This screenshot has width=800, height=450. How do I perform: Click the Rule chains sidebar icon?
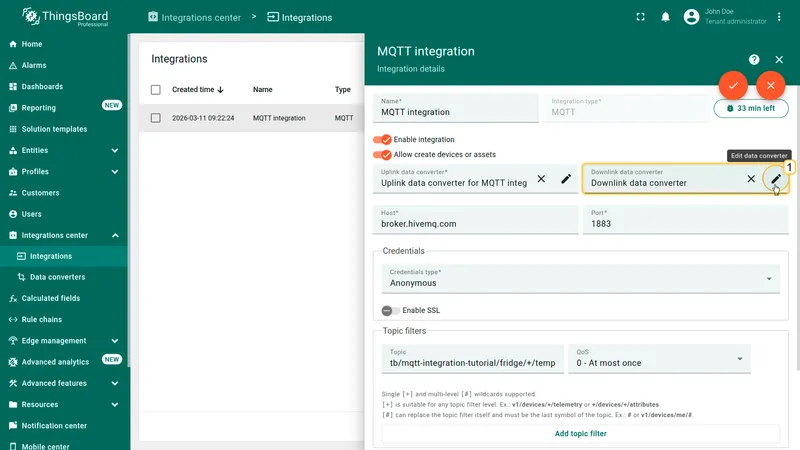point(13,319)
